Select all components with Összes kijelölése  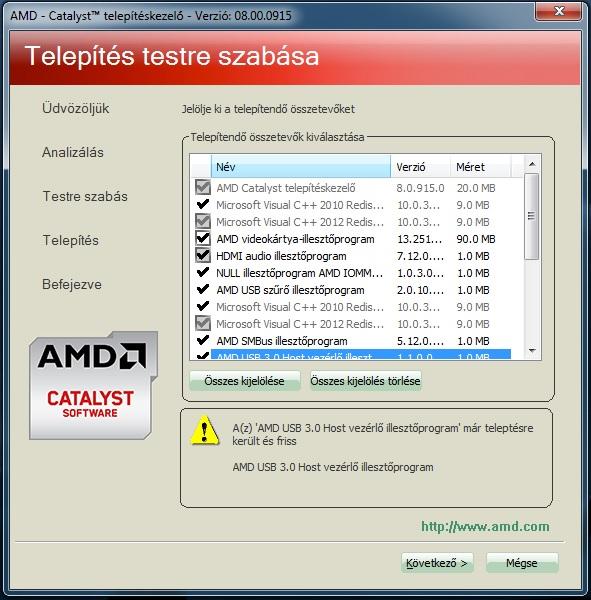[245, 381]
